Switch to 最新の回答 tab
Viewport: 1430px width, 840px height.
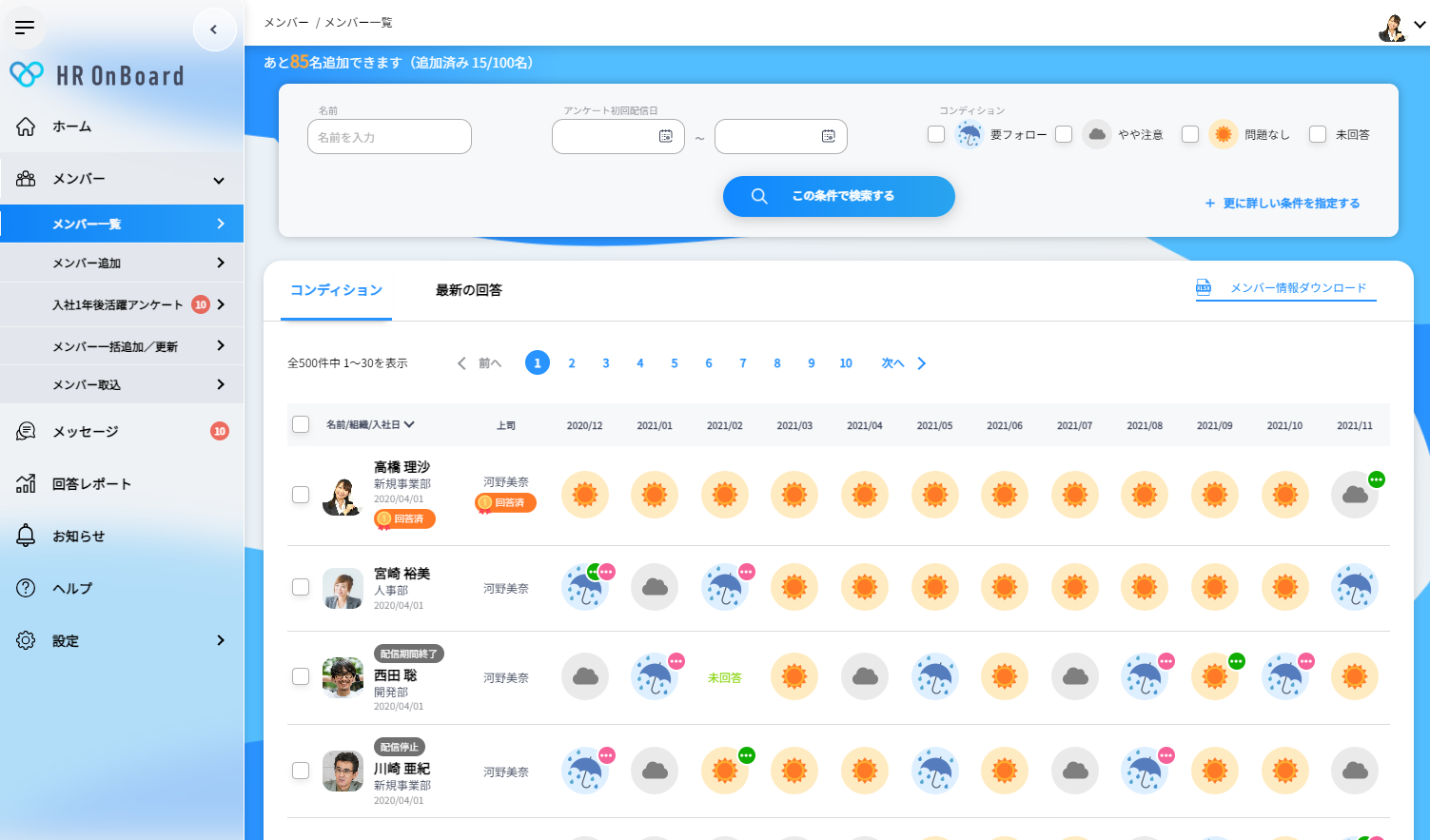coord(469,290)
